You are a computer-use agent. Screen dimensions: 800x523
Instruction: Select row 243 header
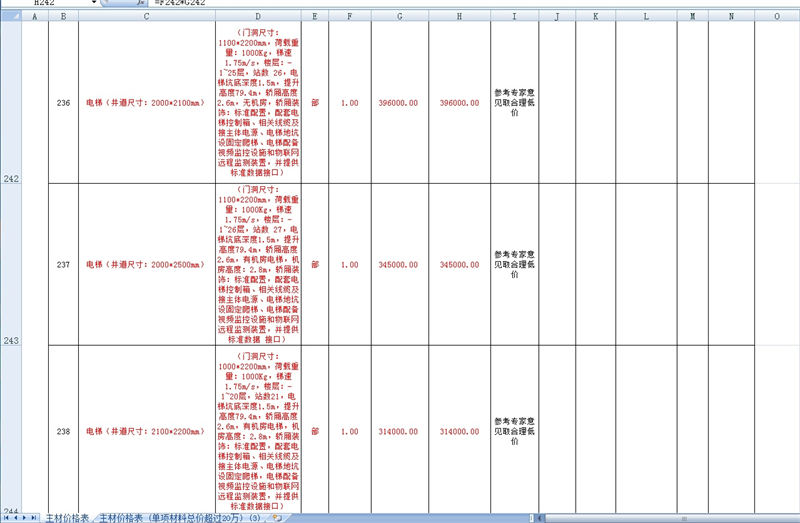pyautogui.click(x=12, y=340)
